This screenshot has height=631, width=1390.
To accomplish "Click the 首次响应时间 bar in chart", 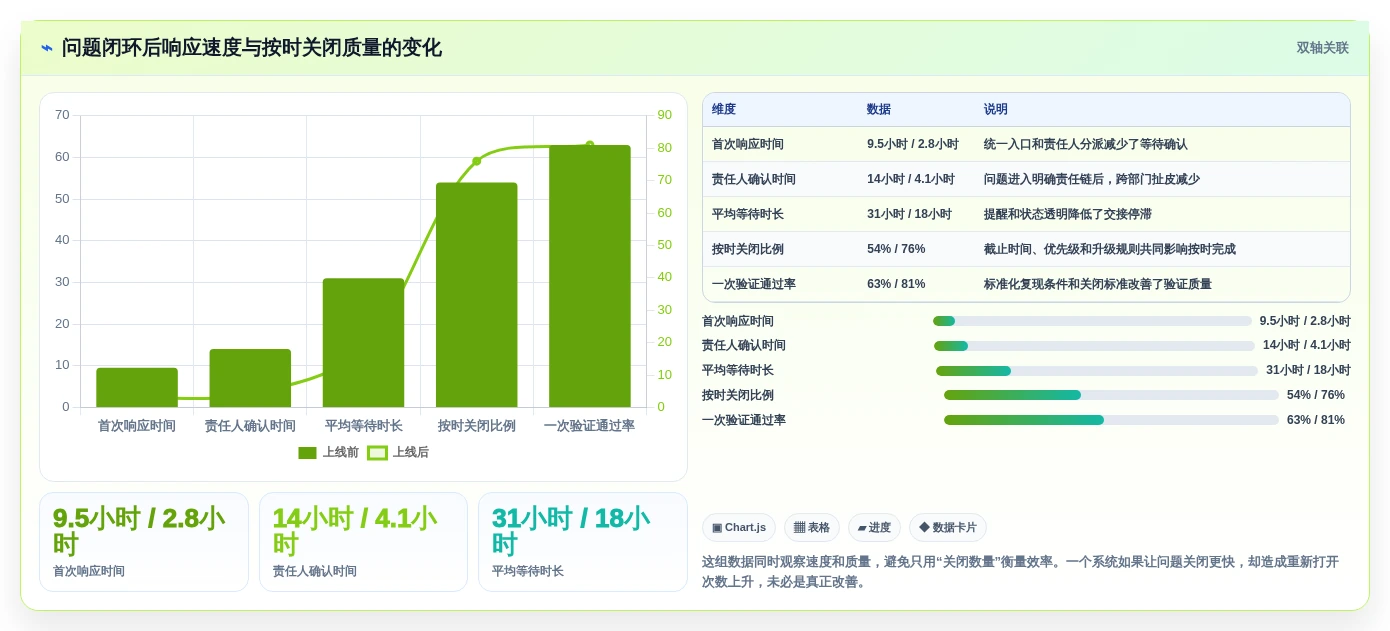I will click(137, 388).
